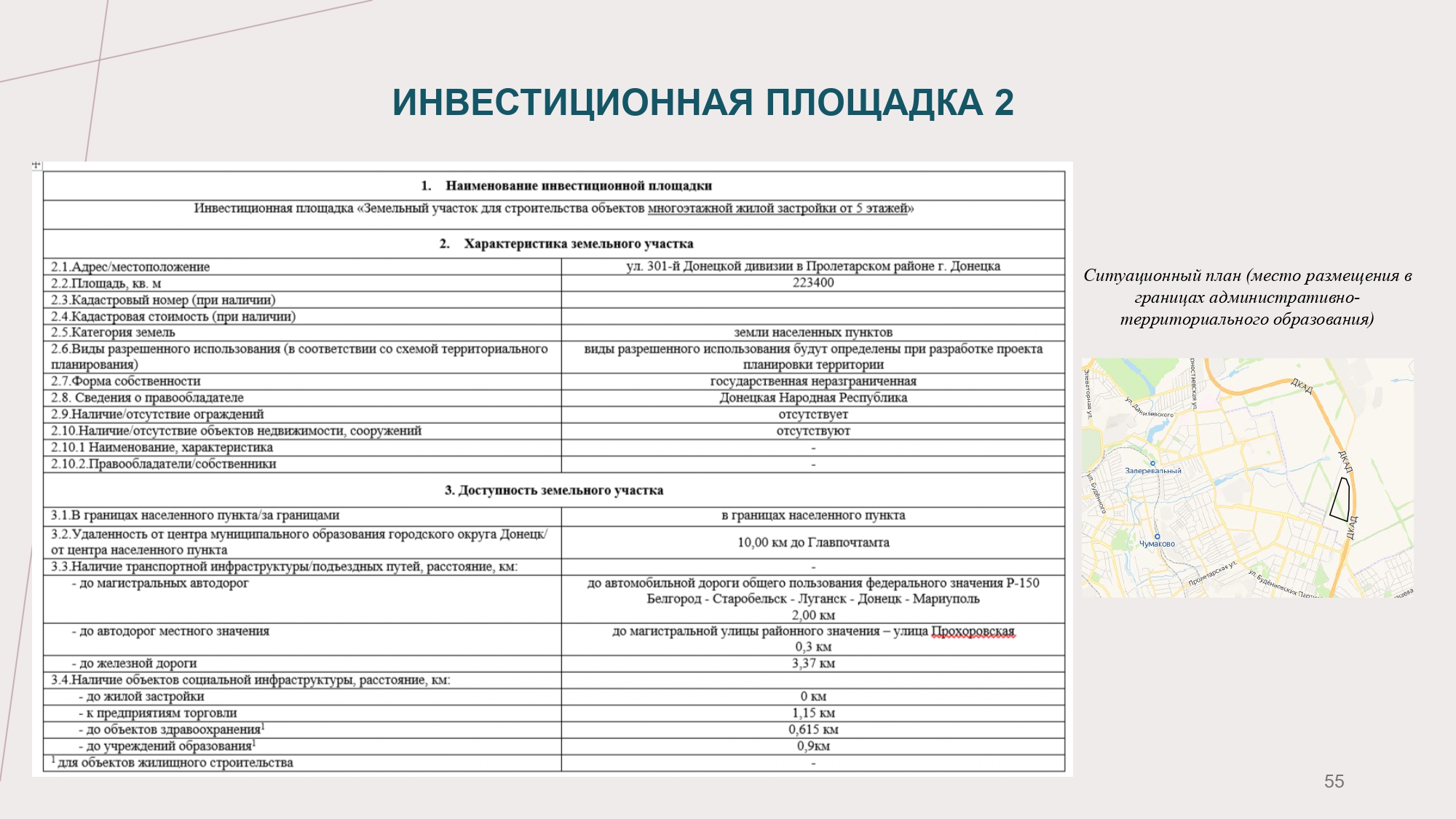Select value '10,00 км до Главпочтамта'
Image resolution: width=1456 pixels, height=819 pixels.
tap(813, 542)
